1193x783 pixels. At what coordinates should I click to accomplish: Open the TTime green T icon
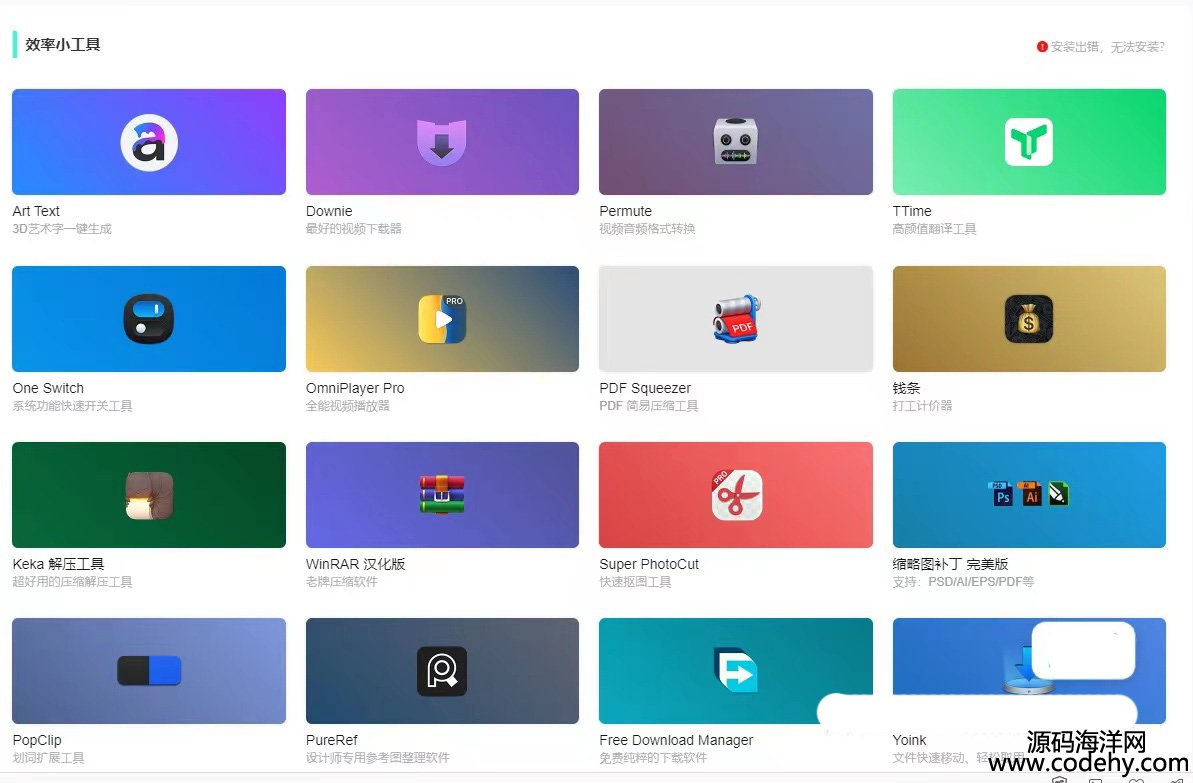coord(1029,142)
